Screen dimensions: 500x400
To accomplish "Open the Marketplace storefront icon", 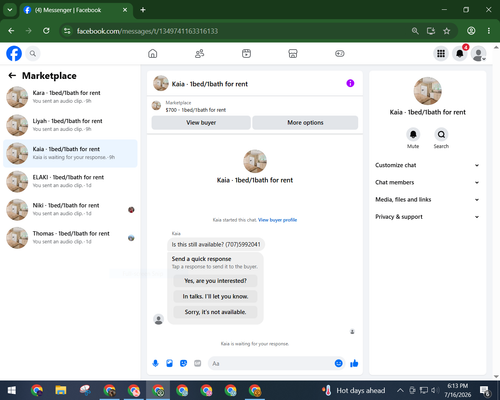I will click(x=293, y=53).
